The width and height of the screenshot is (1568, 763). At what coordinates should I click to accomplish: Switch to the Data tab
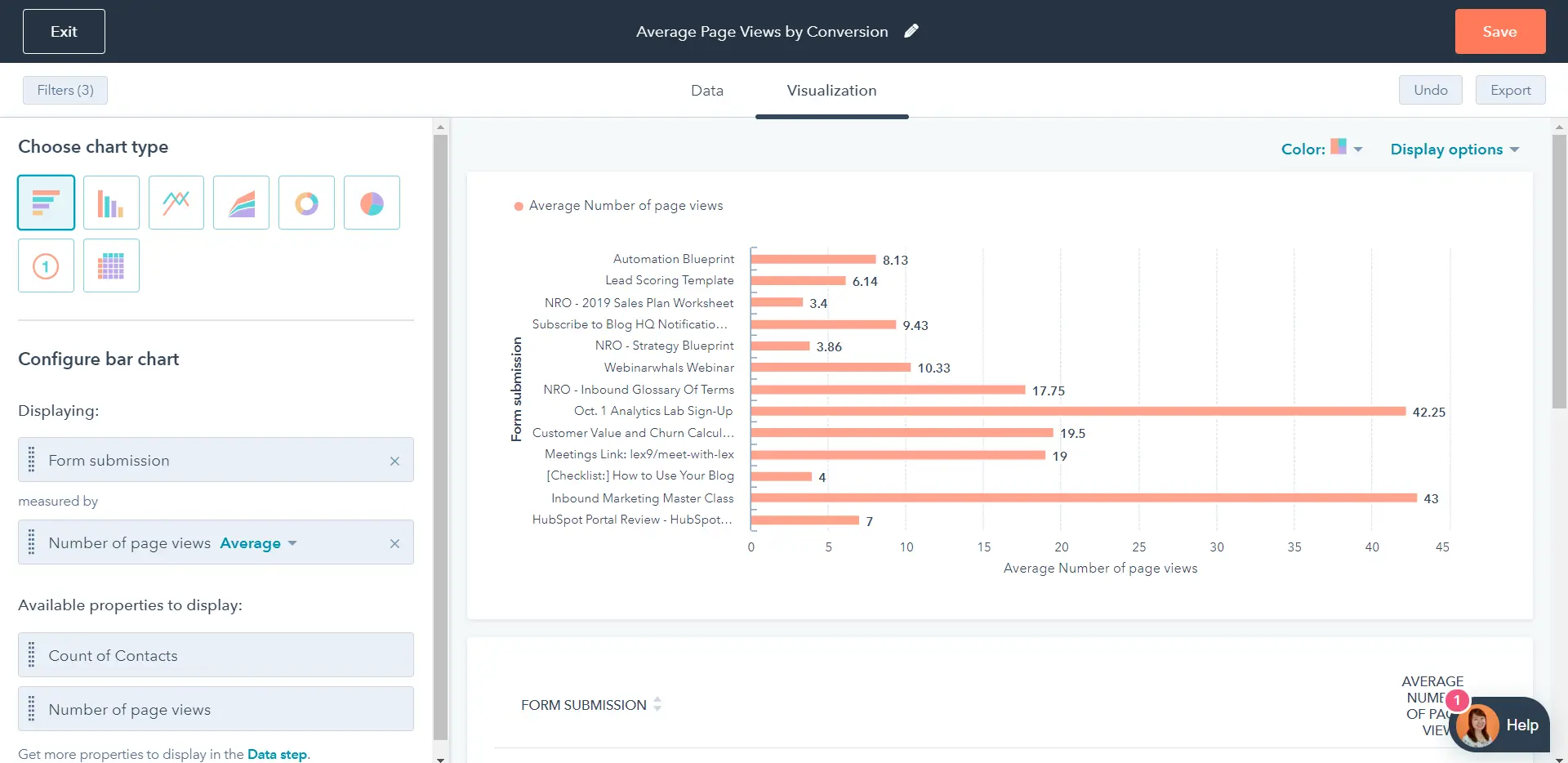point(706,91)
